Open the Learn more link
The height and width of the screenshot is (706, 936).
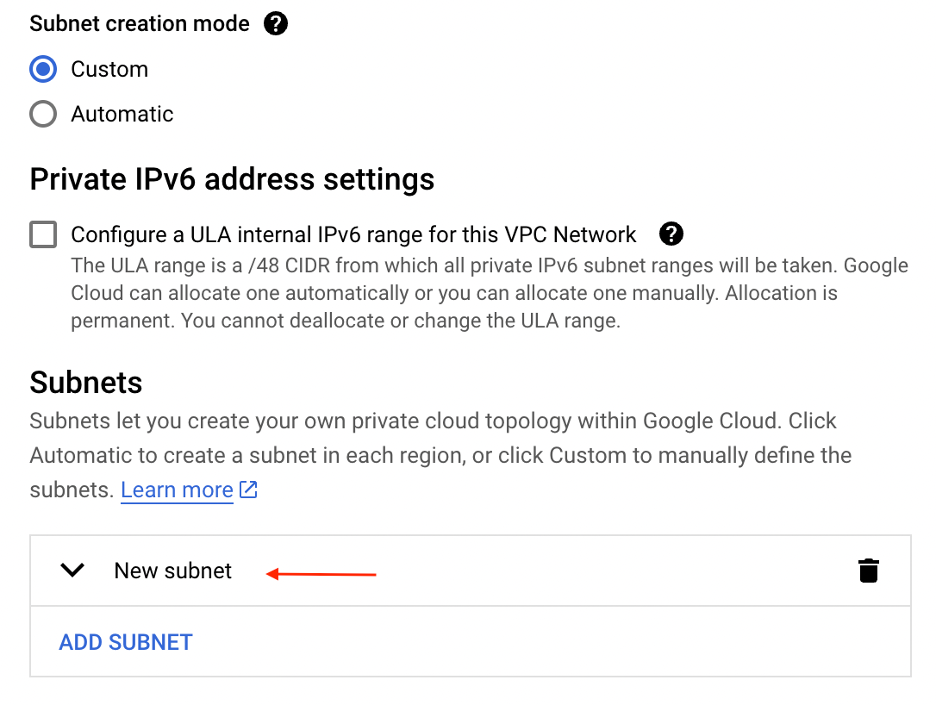(x=177, y=490)
